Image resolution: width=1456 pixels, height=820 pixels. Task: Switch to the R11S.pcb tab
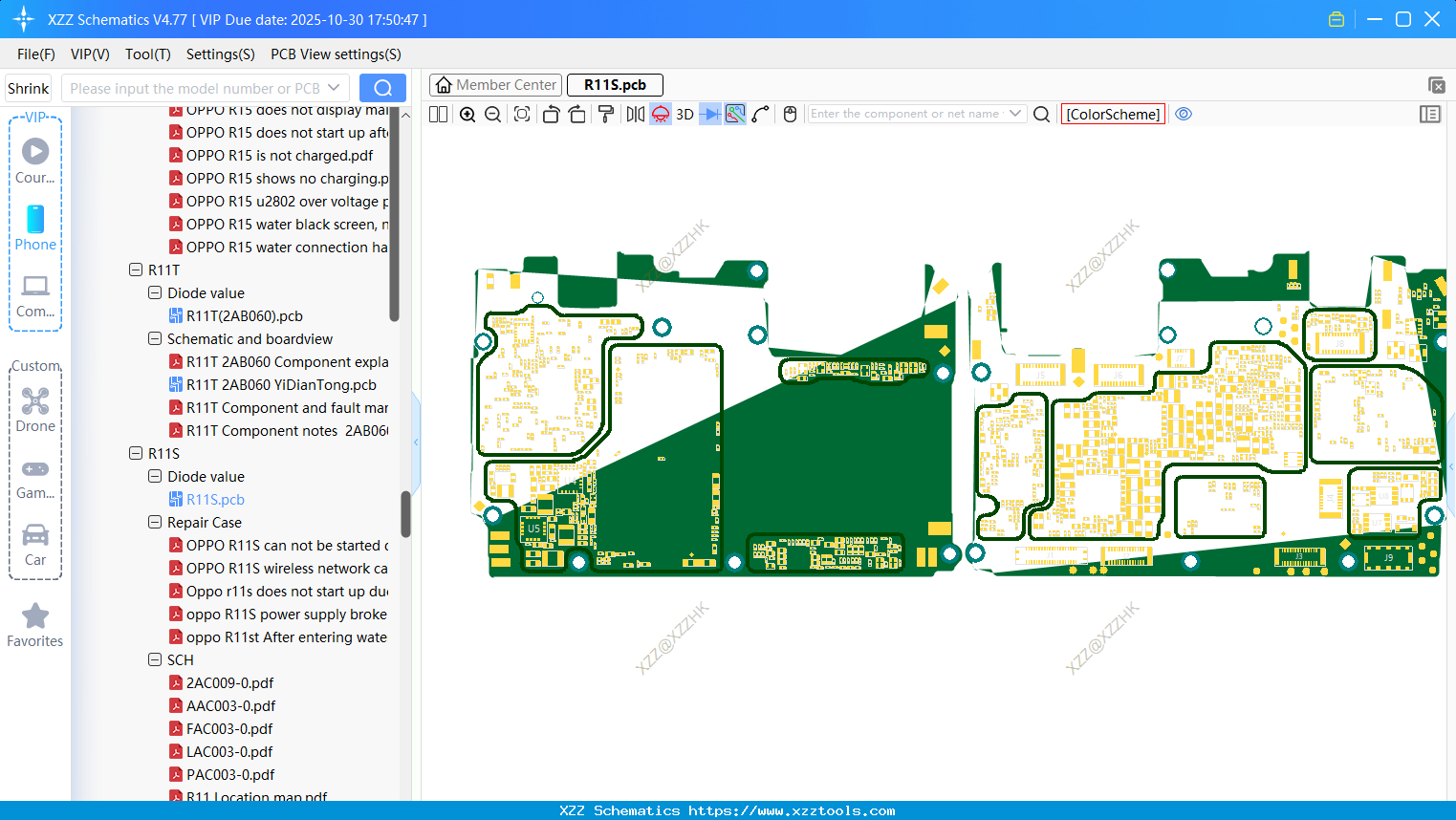tap(615, 85)
